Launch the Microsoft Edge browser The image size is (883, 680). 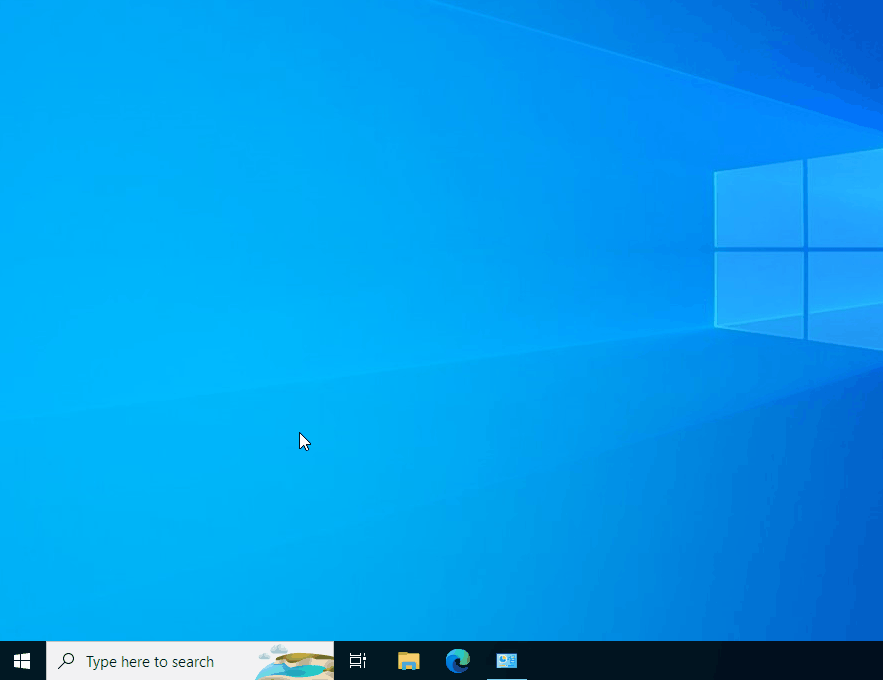pyautogui.click(x=457, y=660)
